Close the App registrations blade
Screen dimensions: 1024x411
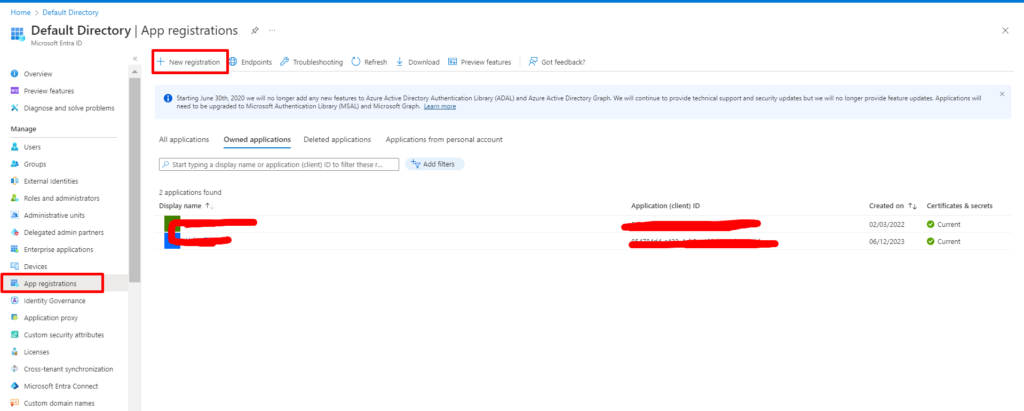point(1005,31)
